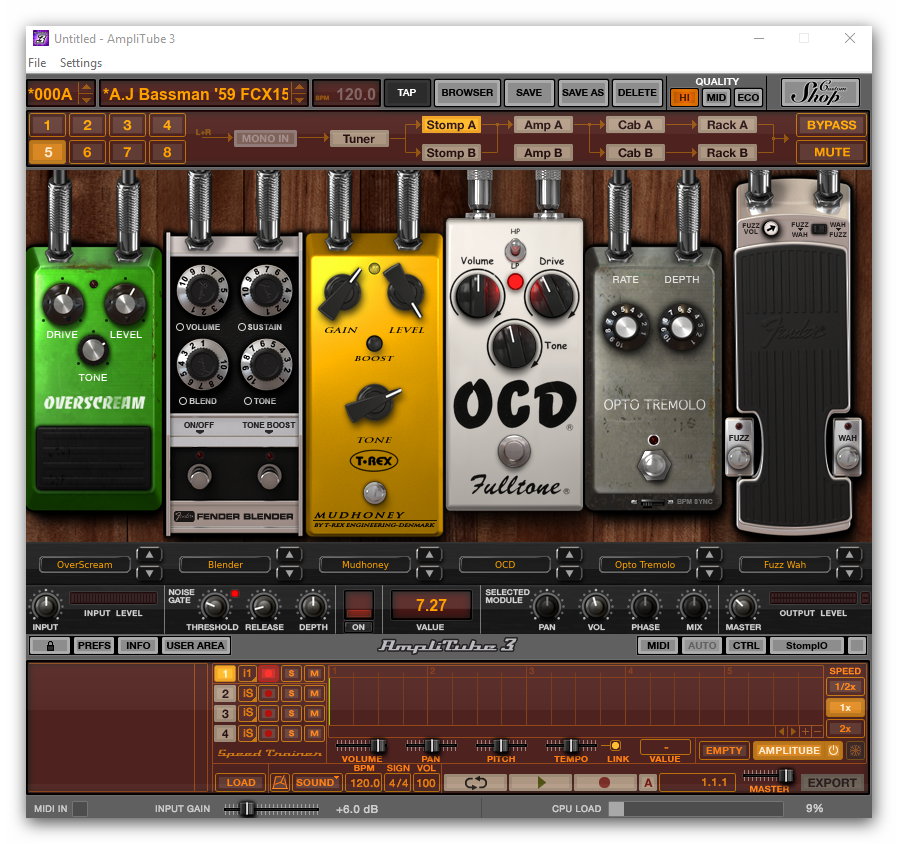
Task: Click the down arrow next to Fuzz Wah slot
Action: coord(849,573)
